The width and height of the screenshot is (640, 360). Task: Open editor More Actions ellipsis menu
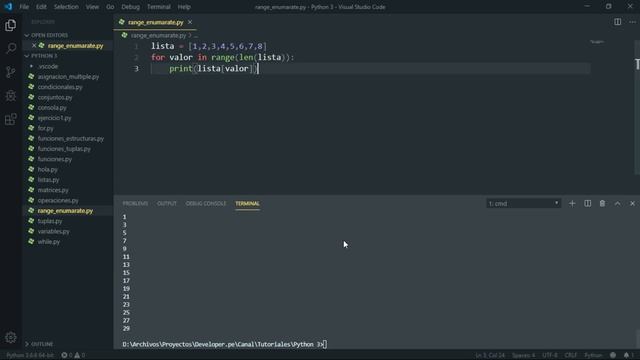point(632,22)
